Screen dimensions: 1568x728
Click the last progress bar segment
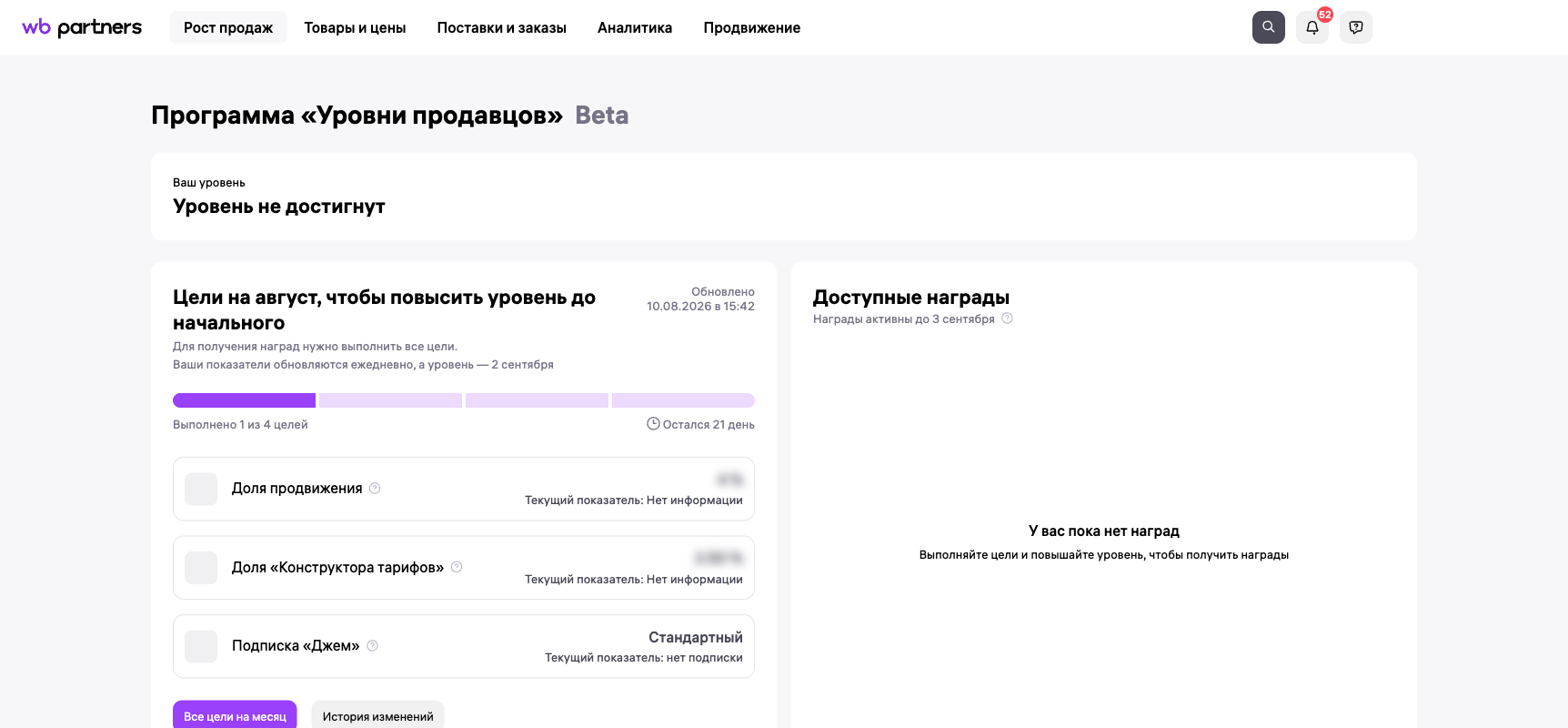(683, 400)
